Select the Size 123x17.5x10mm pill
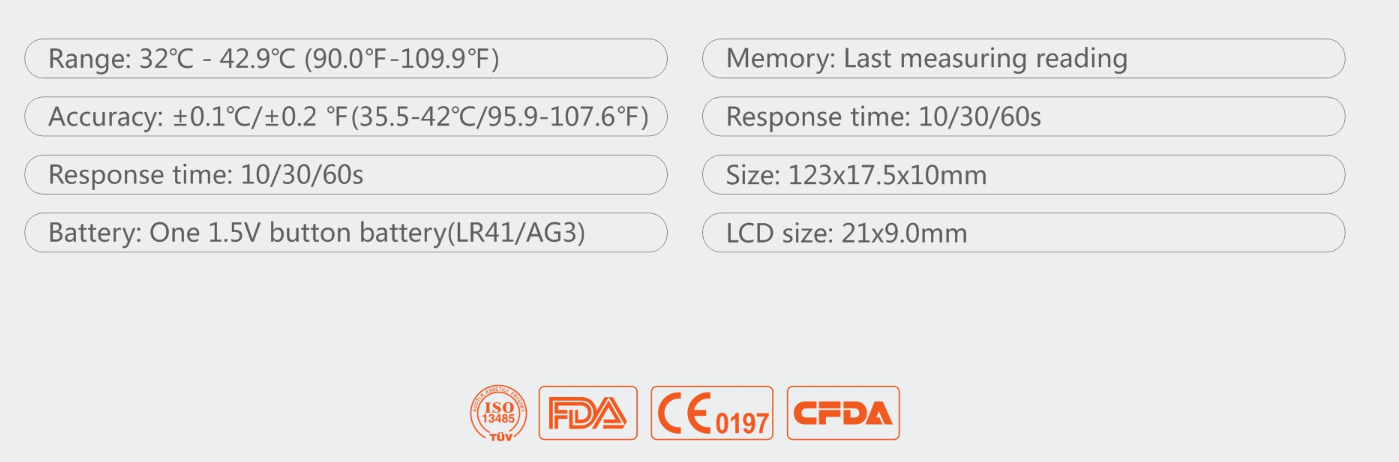Viewport: 1399px width, 462px height. tap(1023, 175)
